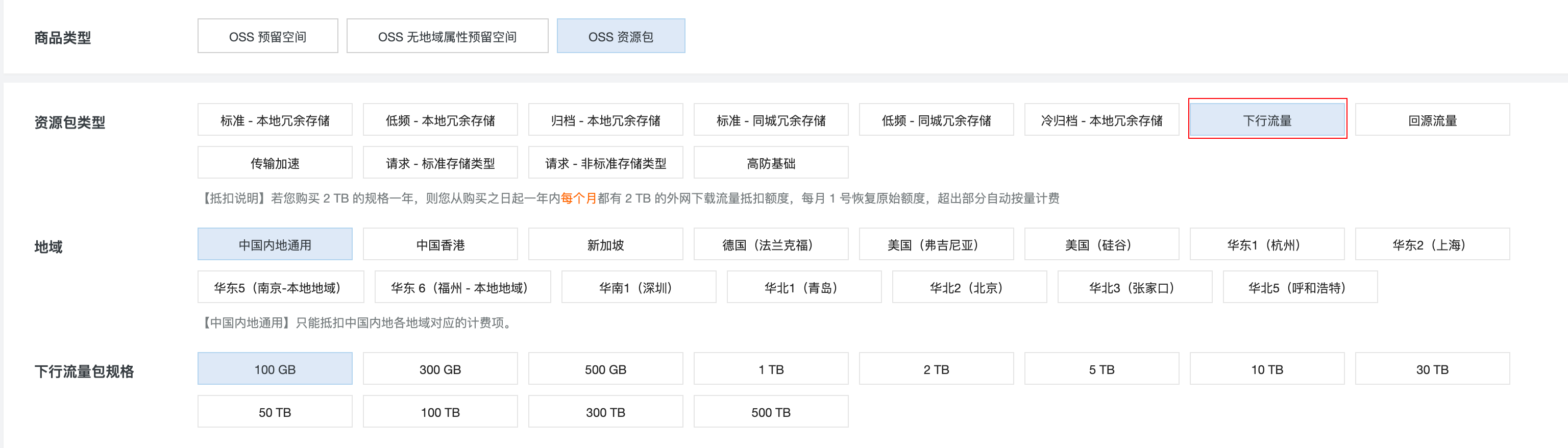The width and height of the screenshot is (1568, 448).
Task: Pick region 美国（硅谷）
Action: point(1102,244)
